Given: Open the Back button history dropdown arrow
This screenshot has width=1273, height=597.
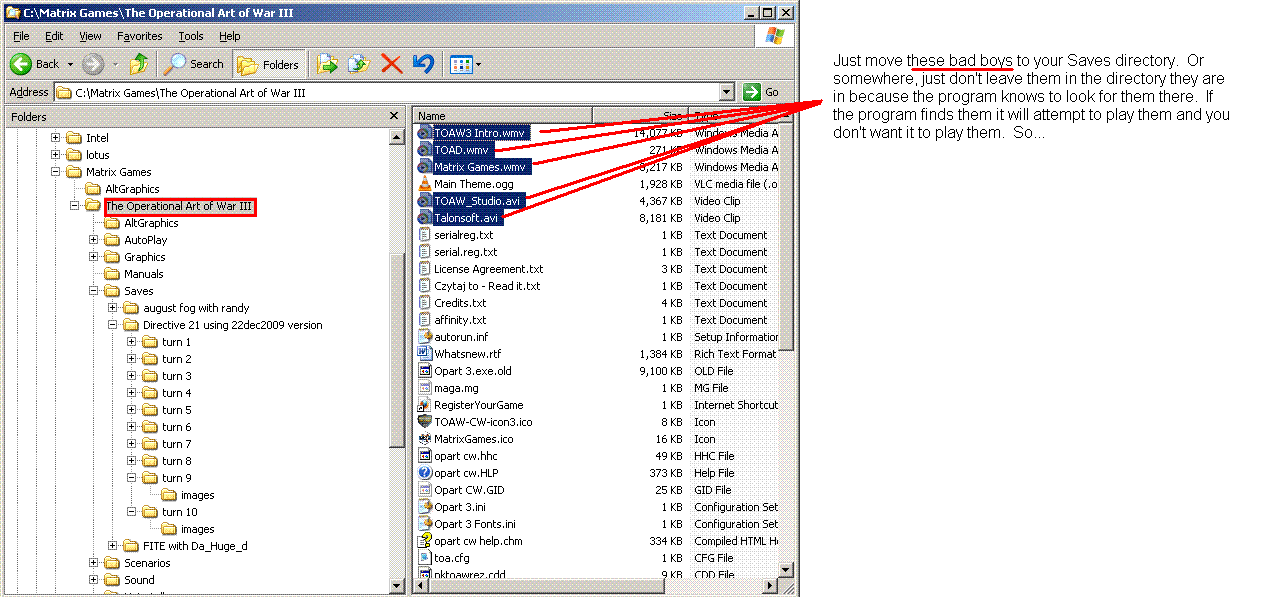Looking at the screenshot, I should [x=70, y=64].
